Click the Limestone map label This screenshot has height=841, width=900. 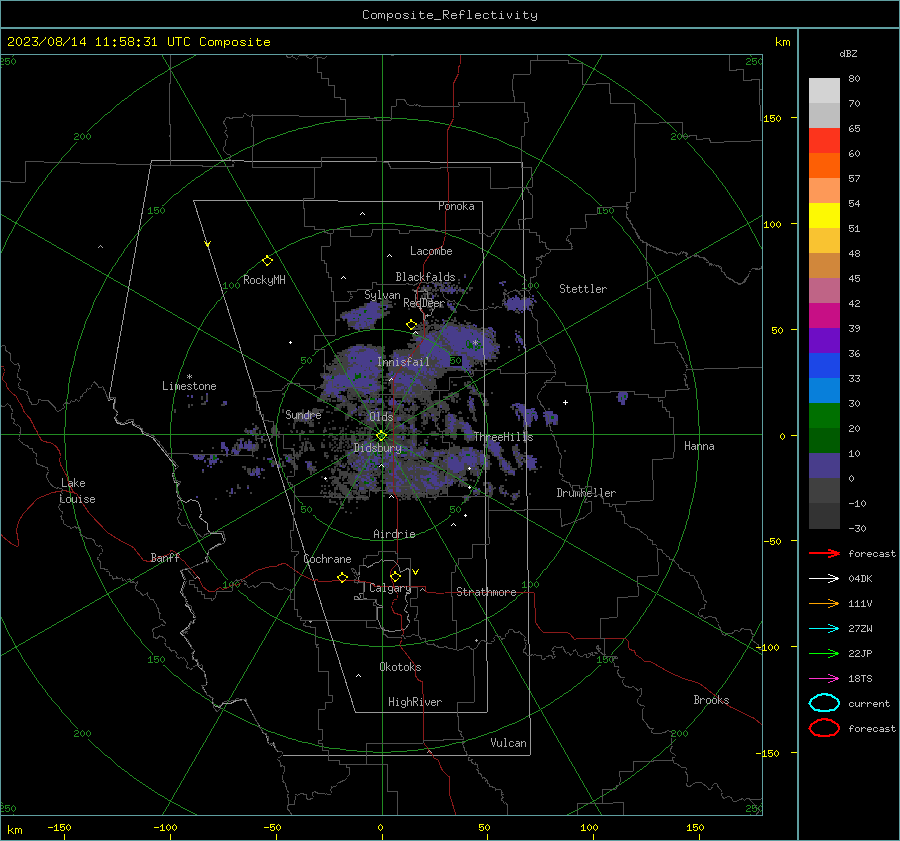[189, 386]
